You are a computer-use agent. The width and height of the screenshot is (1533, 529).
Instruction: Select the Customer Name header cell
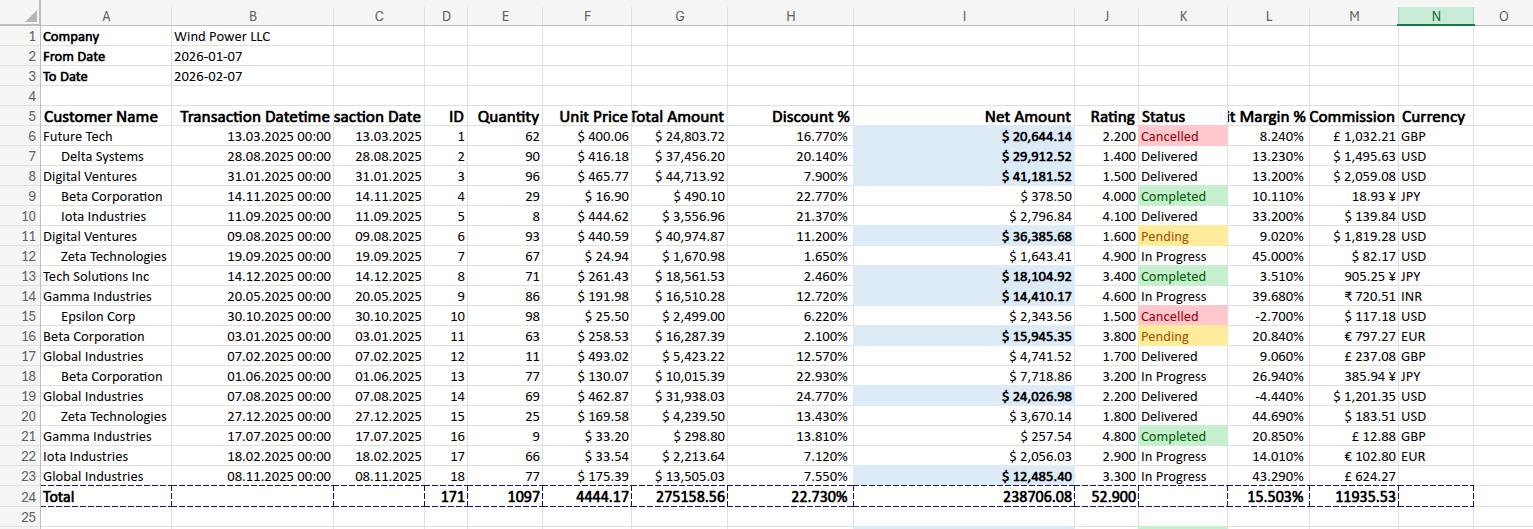(101, 117)
